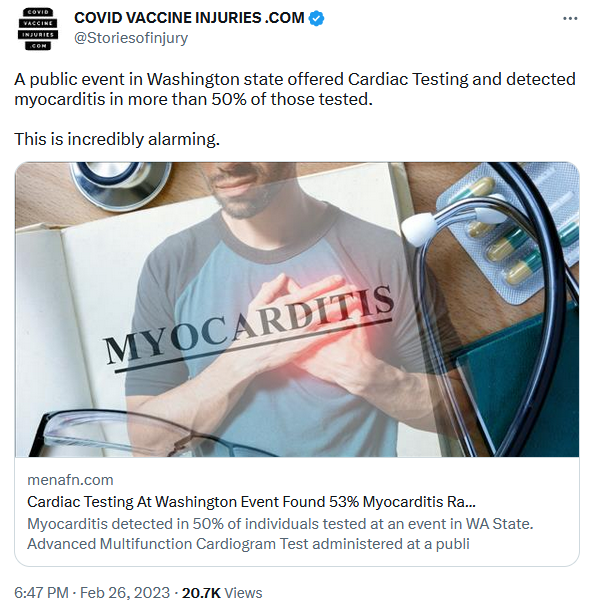This screenshot has height=612, width=592.
Task: Click the "This is incredibly alarming." sentence
Action: (117, 139)
